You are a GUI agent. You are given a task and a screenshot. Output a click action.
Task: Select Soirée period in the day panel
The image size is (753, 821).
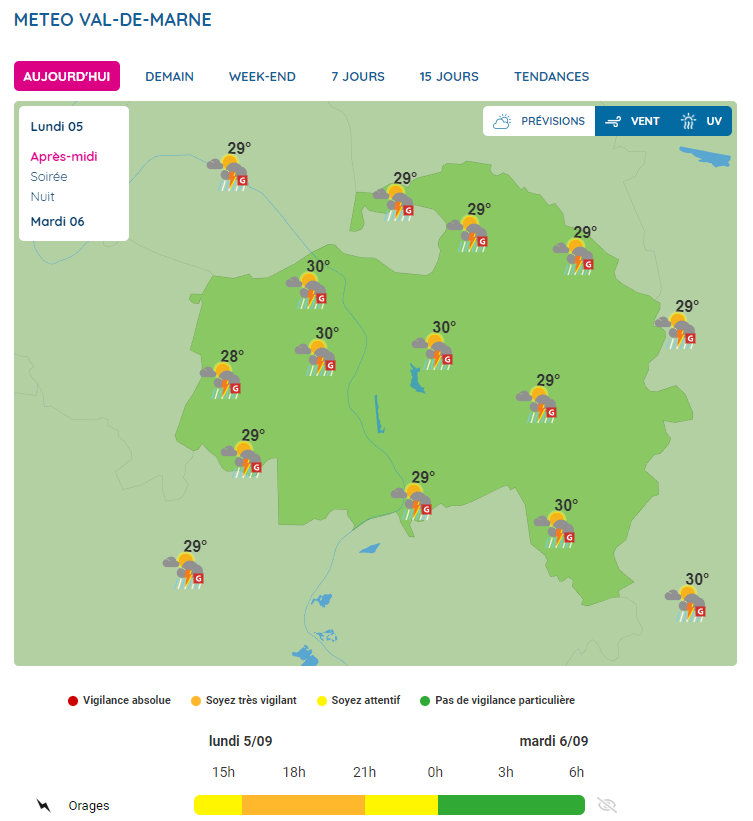[49, 176]
